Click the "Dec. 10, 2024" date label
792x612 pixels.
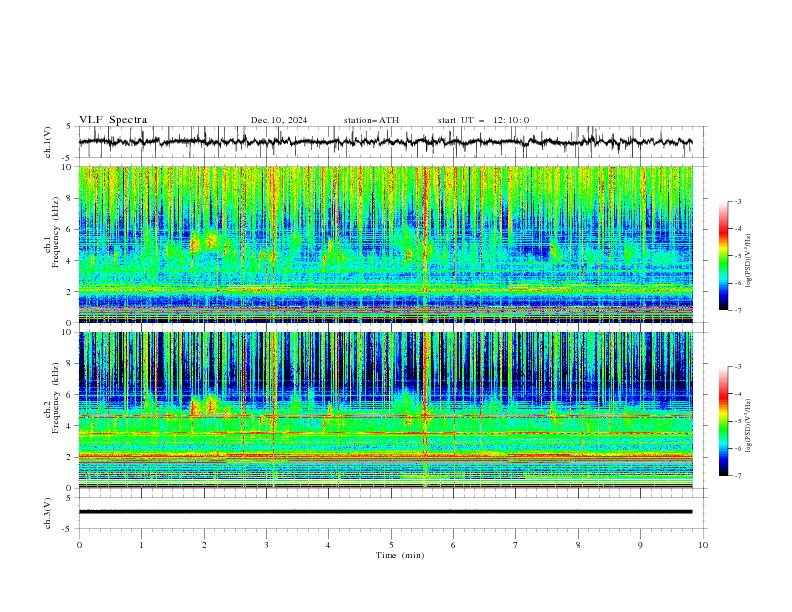pyautogui.click(x=279, y=120)
